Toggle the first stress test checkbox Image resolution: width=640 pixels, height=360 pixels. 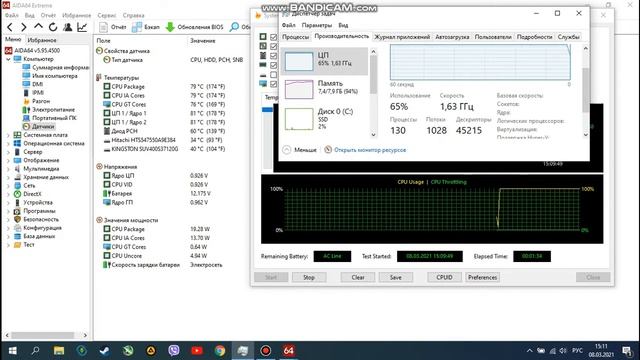click(273, 37)
